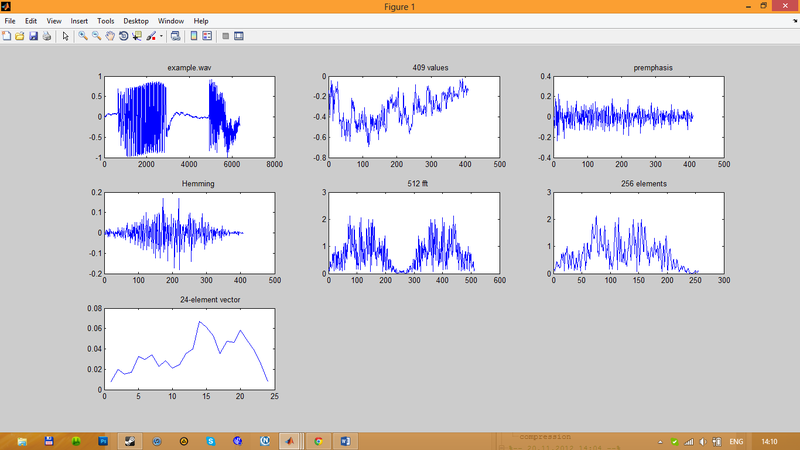Switch to MATLAB in the taskbar
The width and height of the screenshot is (800, 450).
point(290,441)
